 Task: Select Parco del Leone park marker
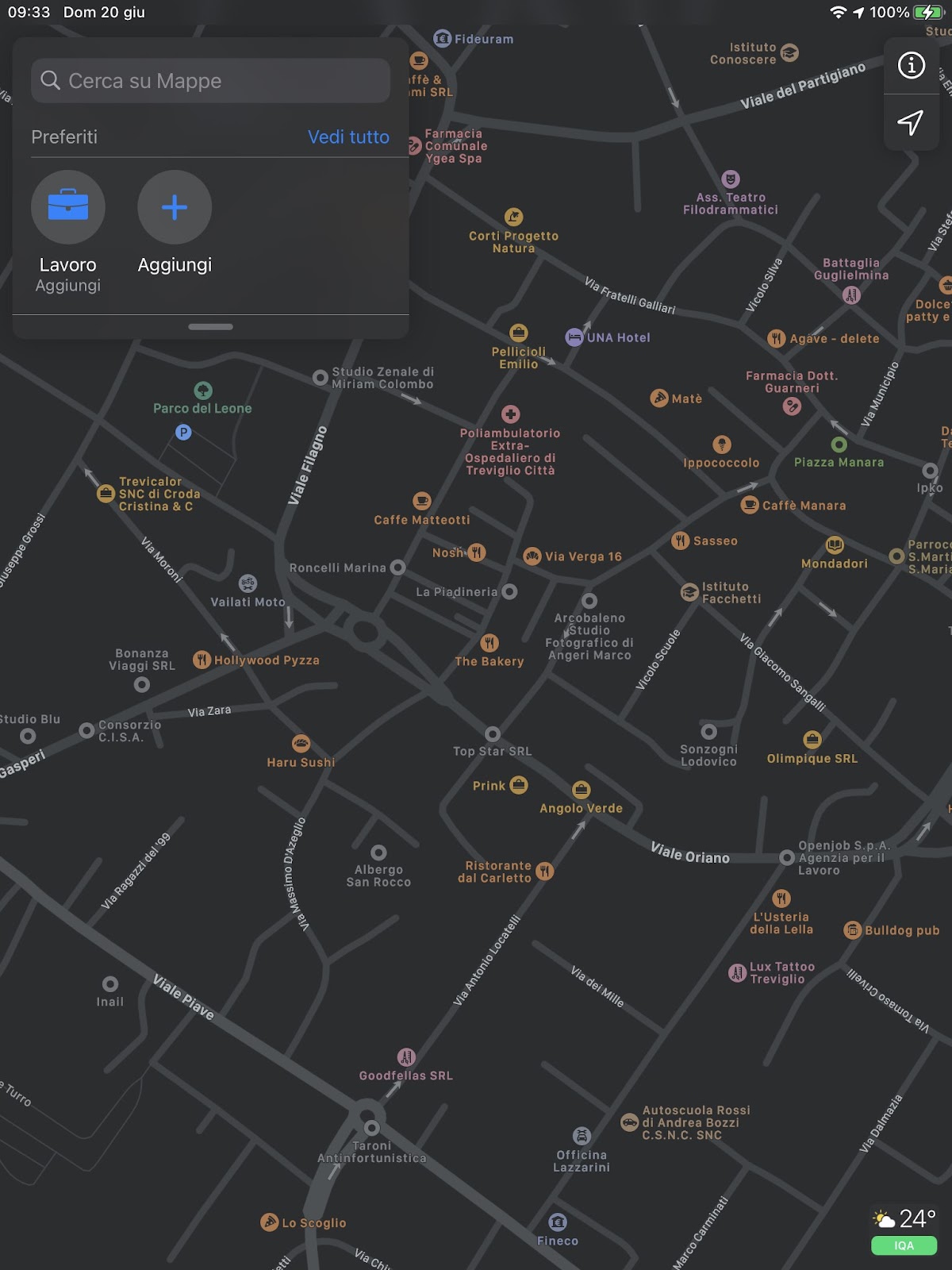click(x=203, y=391)
